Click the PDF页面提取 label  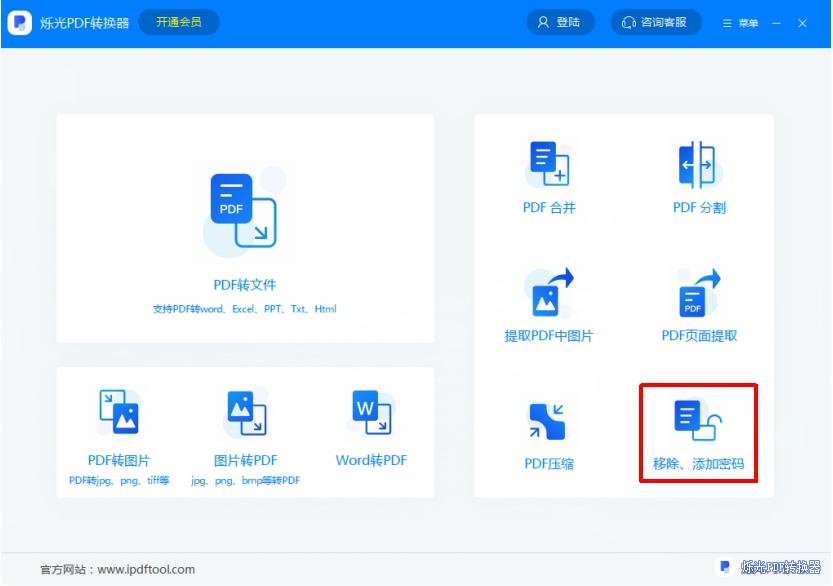tap(699, 336)
